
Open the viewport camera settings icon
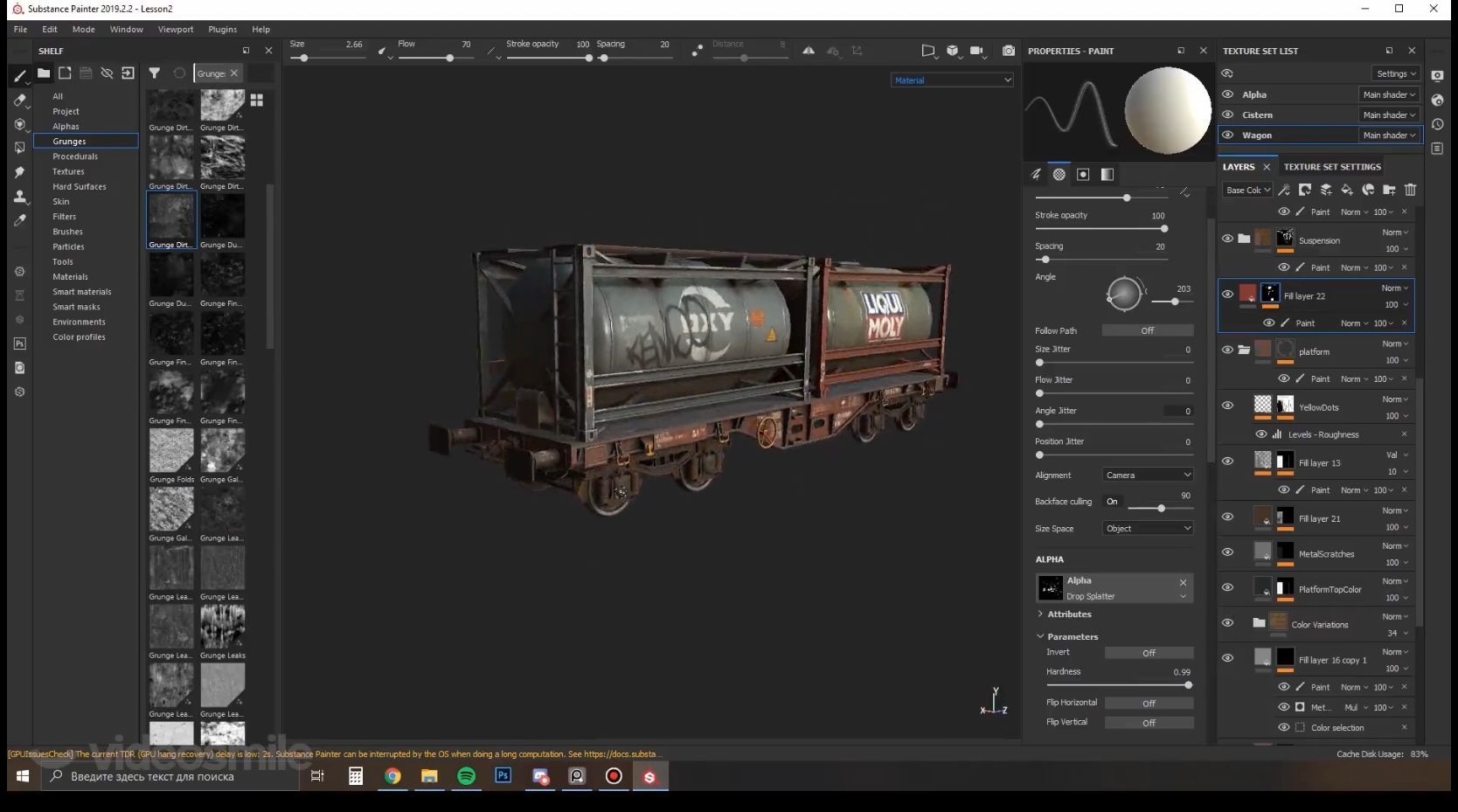click(977, 51)
